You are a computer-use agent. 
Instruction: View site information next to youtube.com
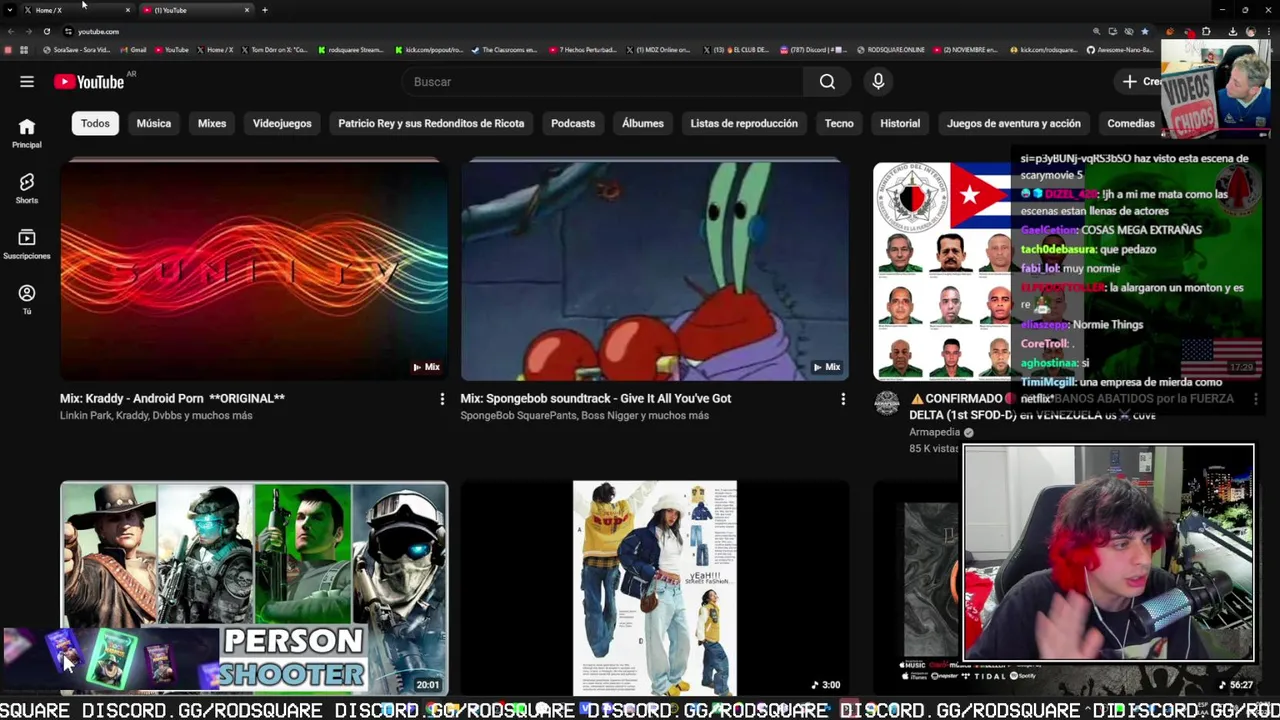tap(68, 31)
